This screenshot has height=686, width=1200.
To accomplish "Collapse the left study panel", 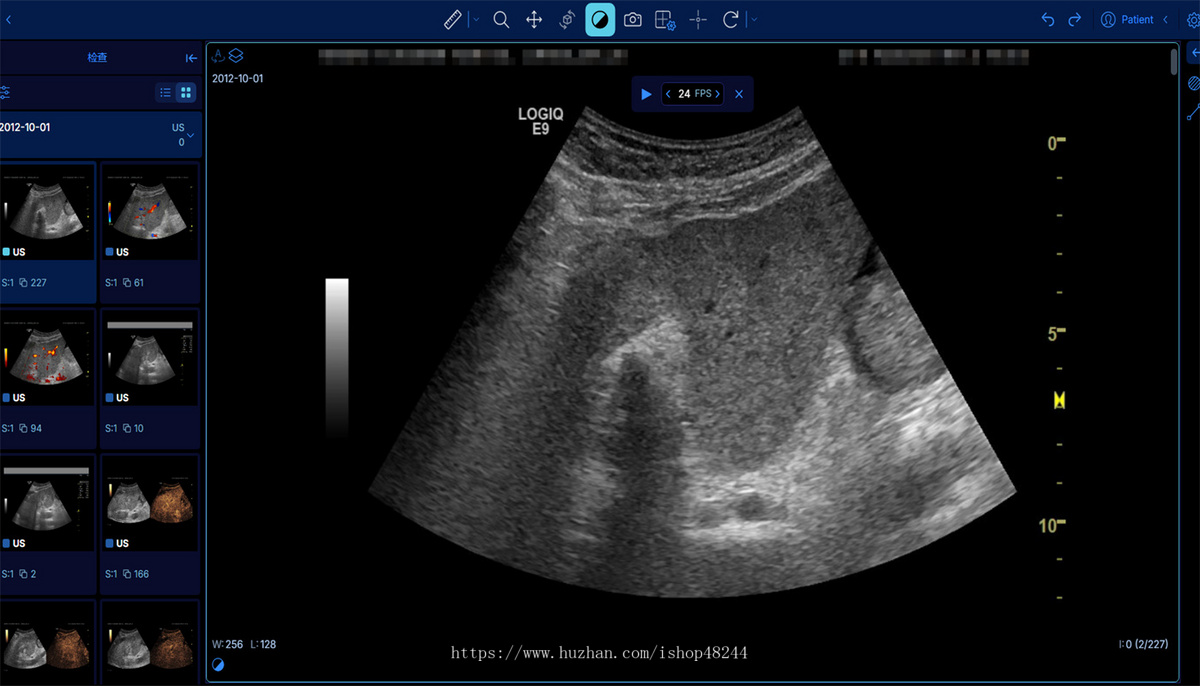I will pos(190,58).
